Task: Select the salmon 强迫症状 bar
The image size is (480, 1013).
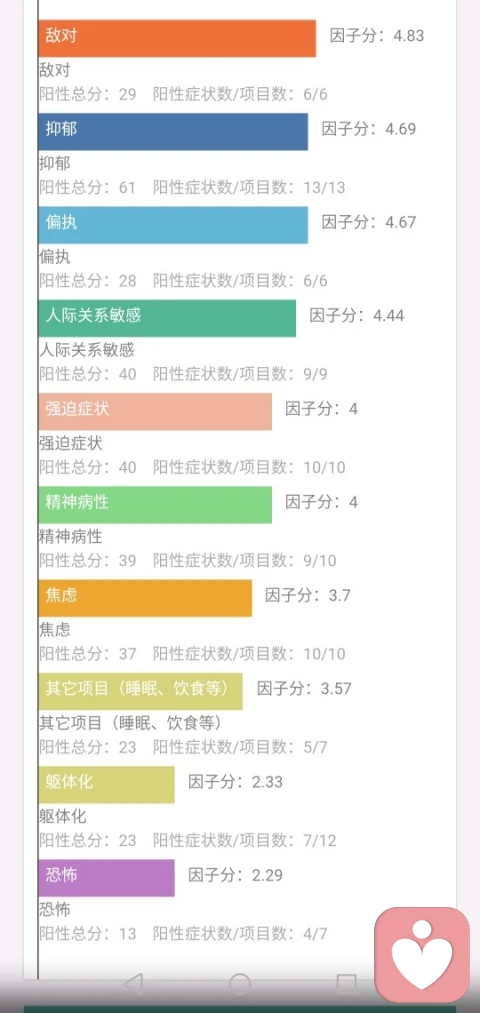Action: pos(155,412)
